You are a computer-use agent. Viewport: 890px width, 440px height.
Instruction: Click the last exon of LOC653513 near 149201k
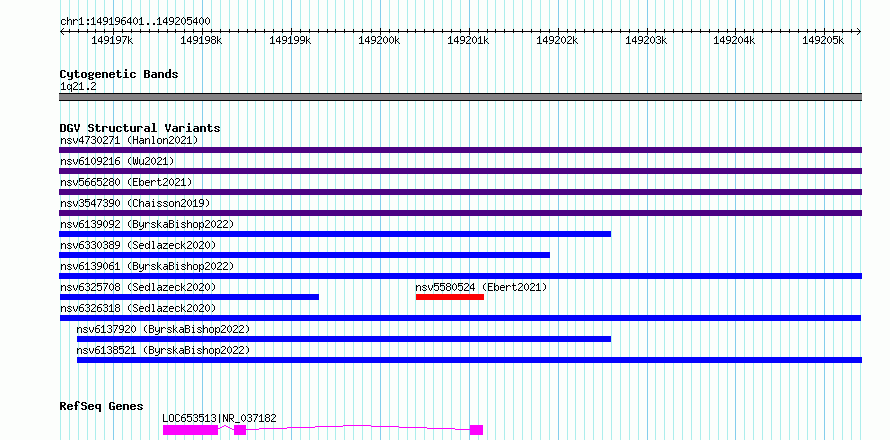pyautogui.click(x=476, y=430)
